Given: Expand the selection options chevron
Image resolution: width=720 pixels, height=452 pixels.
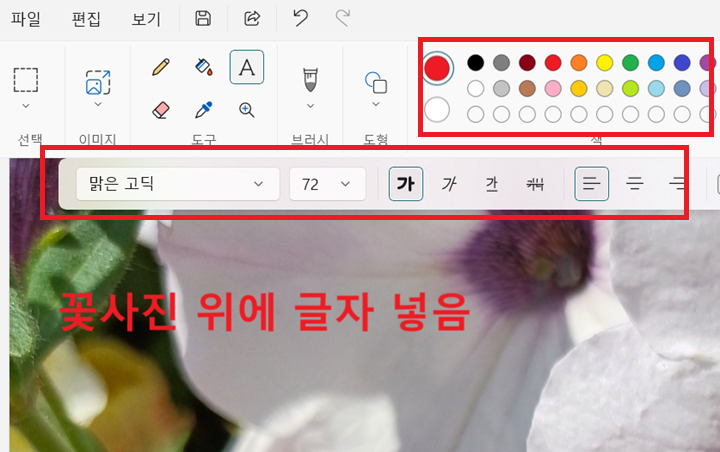Looking at the screenshot, I should coord(26,106).
